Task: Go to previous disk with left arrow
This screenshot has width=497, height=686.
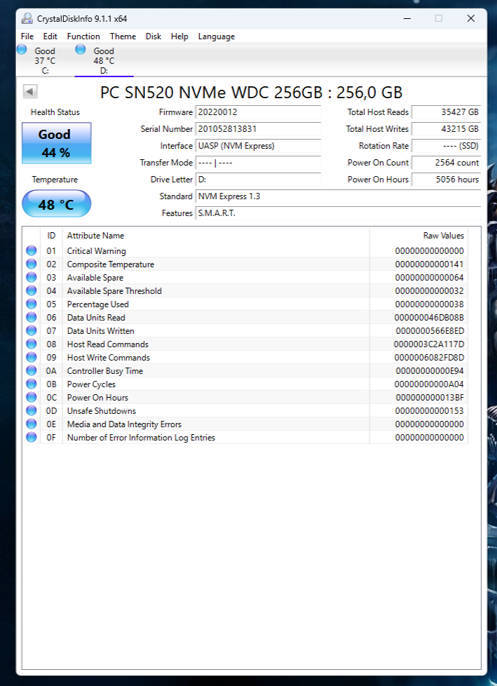Action: pos(30,92)
